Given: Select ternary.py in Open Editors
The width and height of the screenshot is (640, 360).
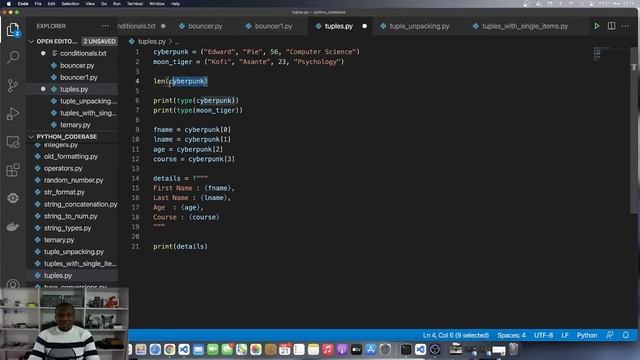Looking at the screenshot, I should pos(76,125).
